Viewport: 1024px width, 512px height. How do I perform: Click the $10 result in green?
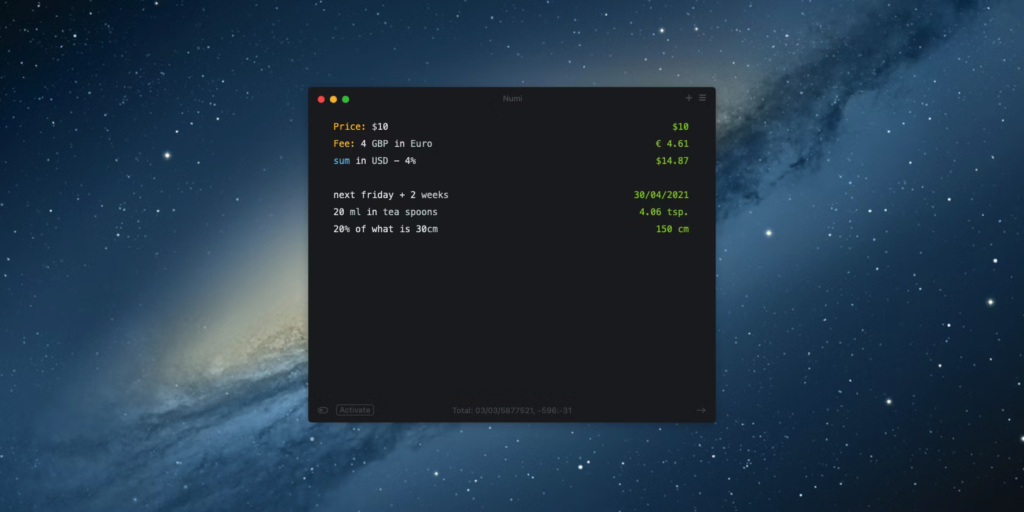680,127
